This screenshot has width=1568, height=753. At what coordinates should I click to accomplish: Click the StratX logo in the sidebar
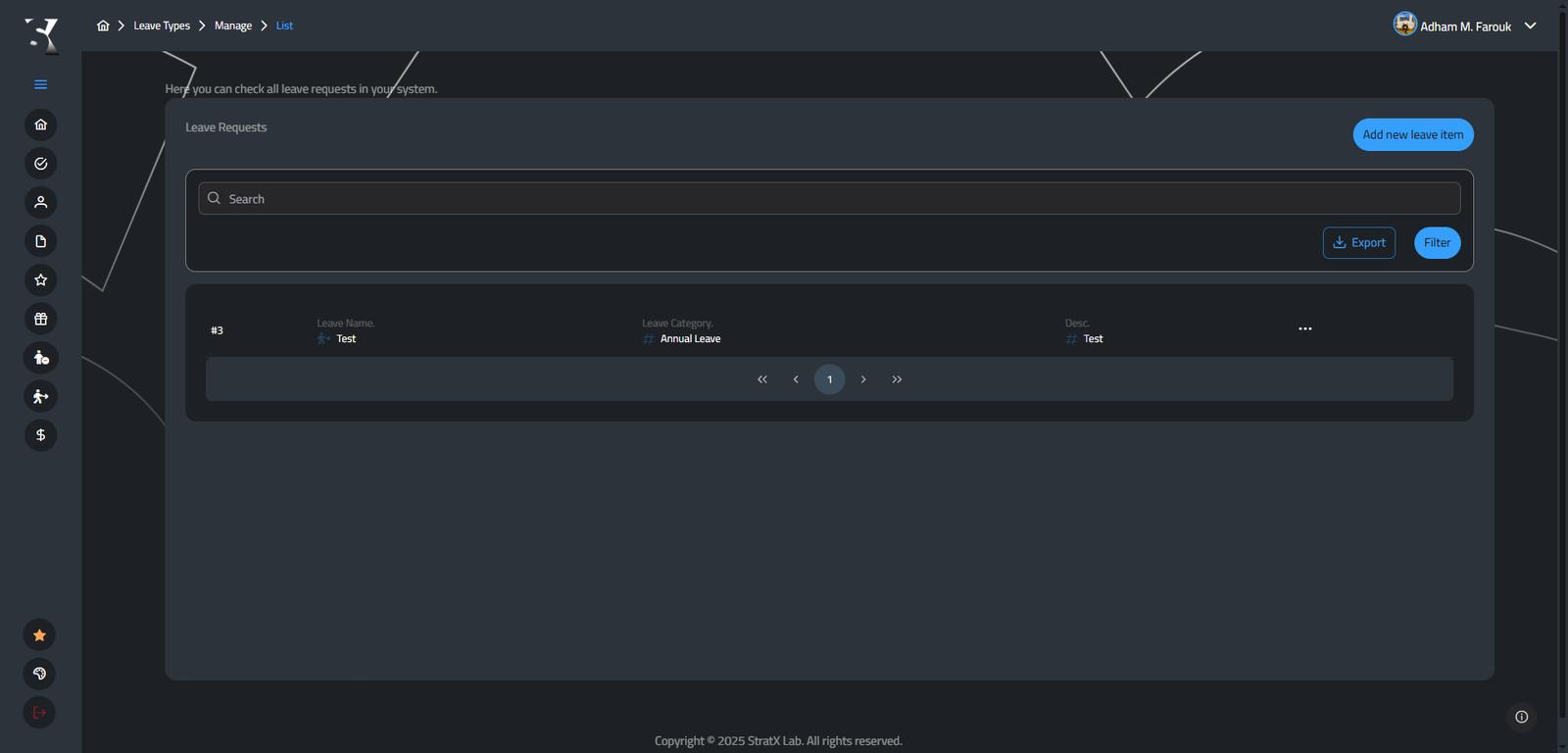pyautogui.click(x=41, y=35)
